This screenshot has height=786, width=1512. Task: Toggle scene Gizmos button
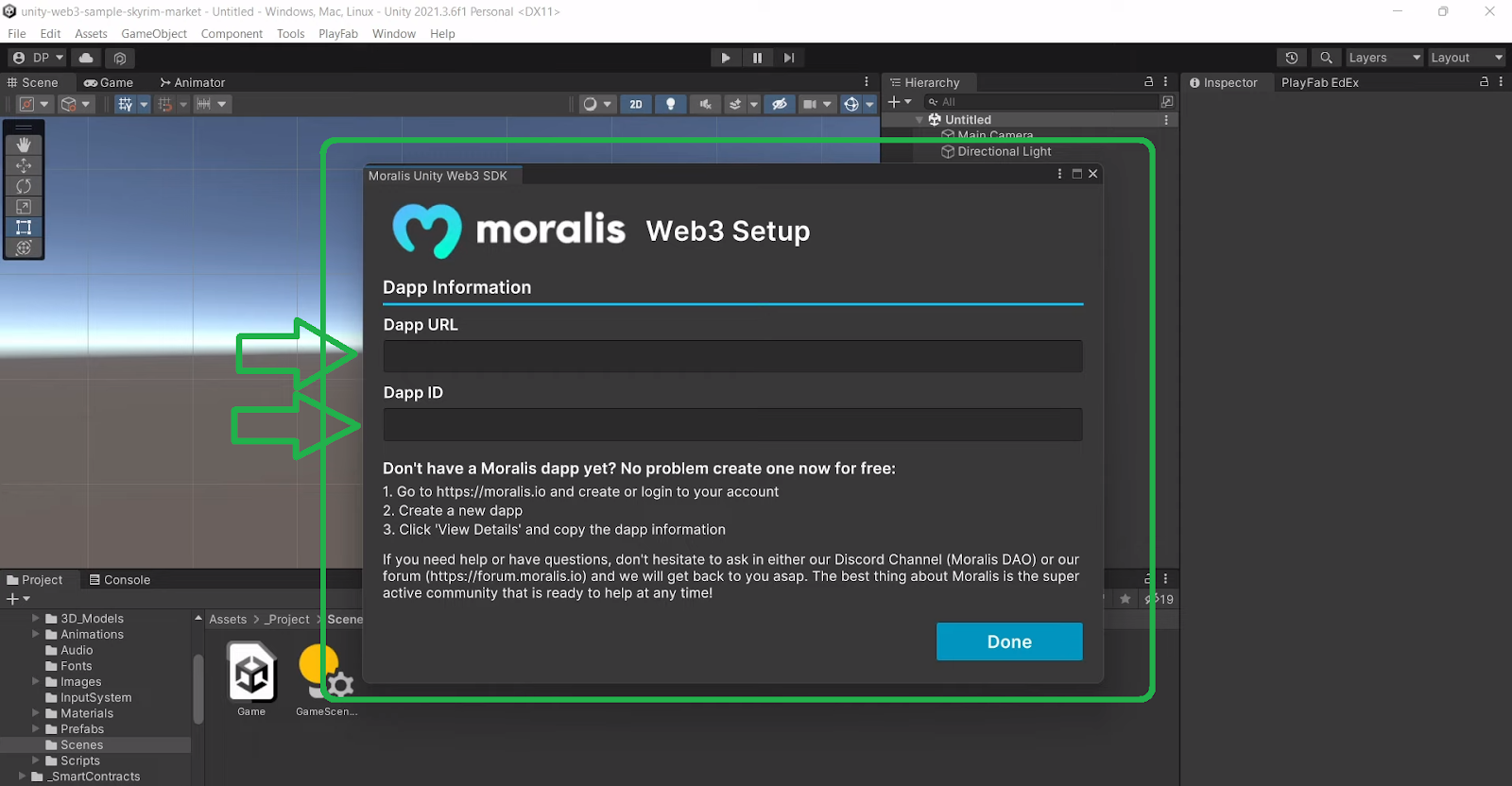[851, 104]
